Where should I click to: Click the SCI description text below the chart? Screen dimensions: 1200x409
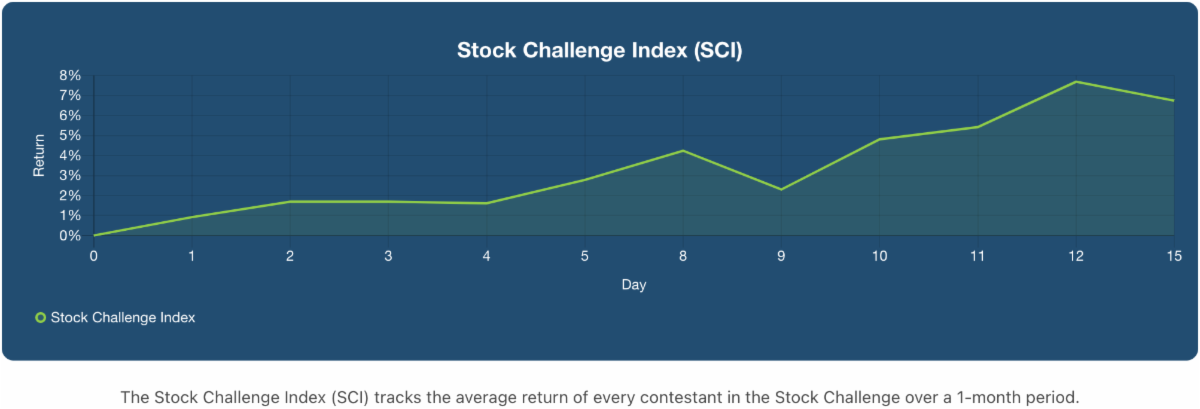599,397
